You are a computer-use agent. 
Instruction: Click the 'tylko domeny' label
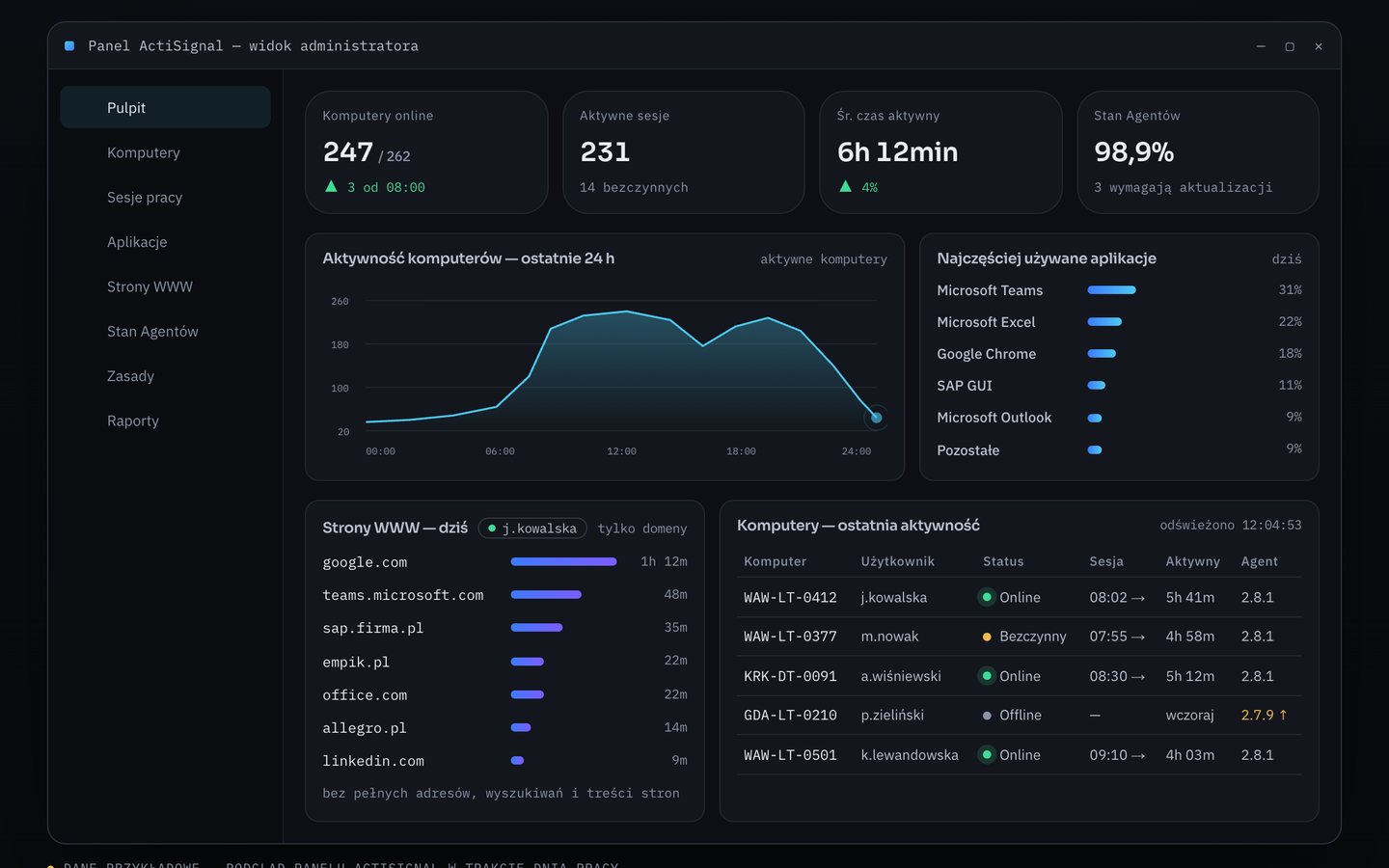point(642,529)
